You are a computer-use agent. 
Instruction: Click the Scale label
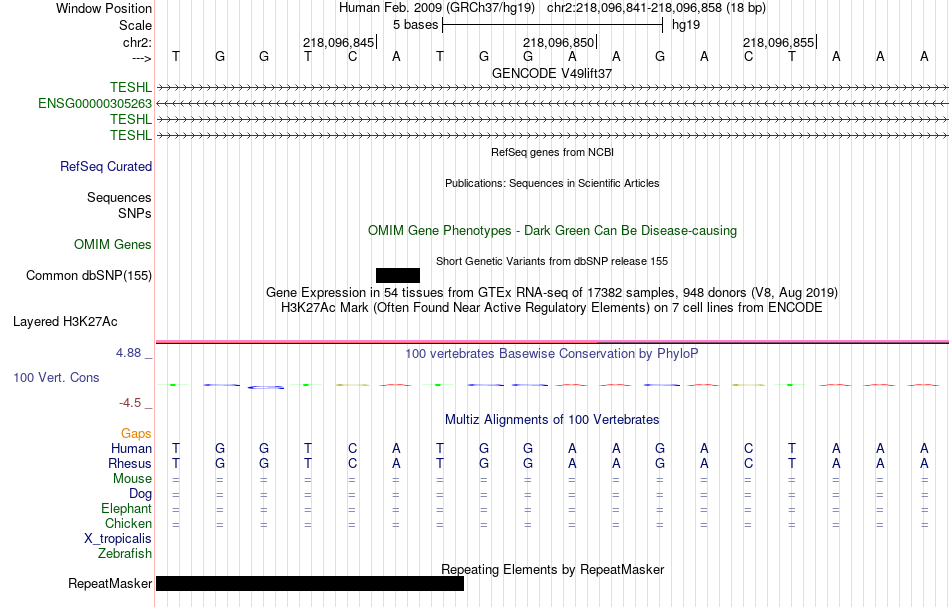click(x=136, y=25)
